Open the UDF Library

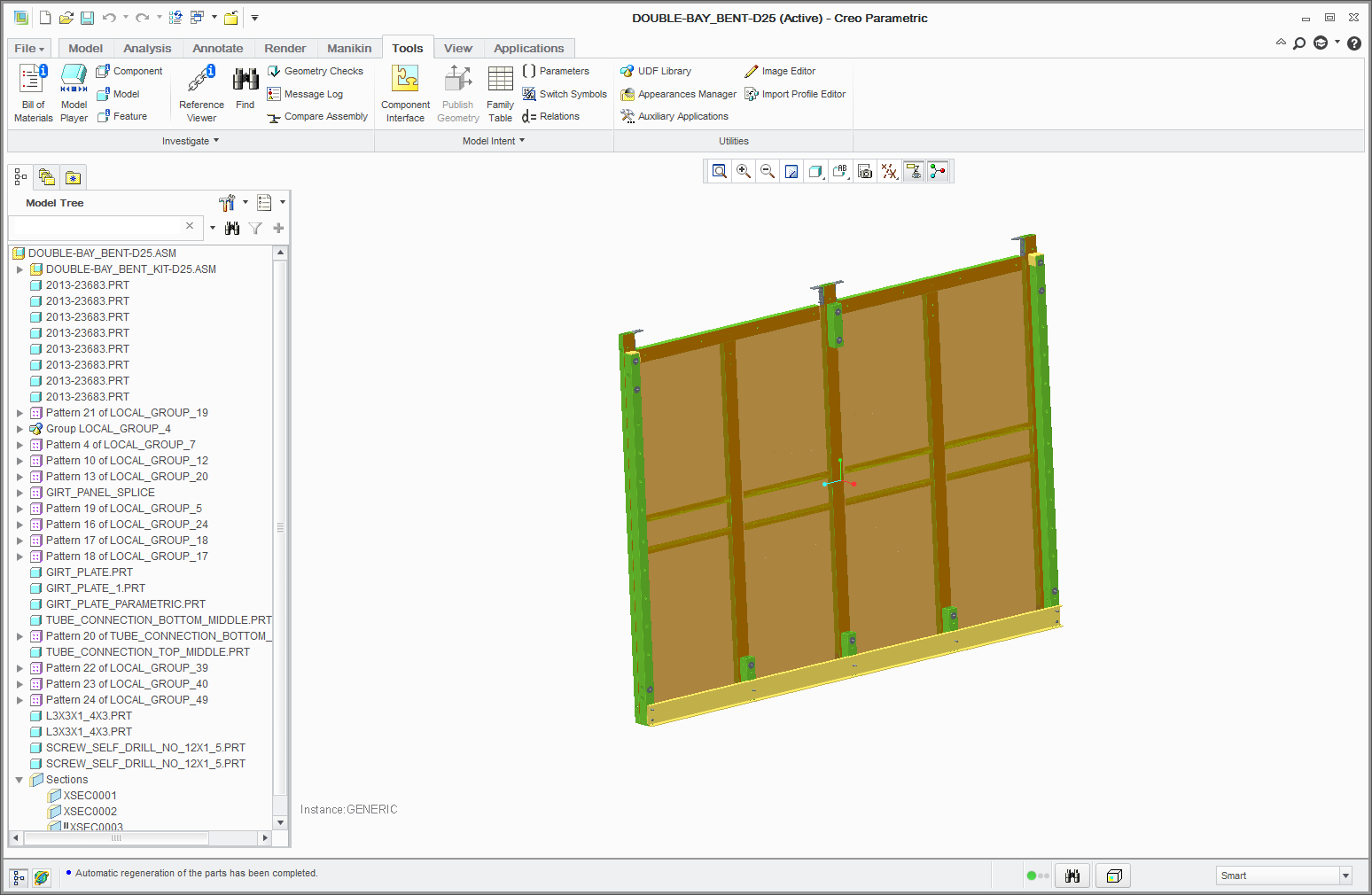tap(656, 71)
